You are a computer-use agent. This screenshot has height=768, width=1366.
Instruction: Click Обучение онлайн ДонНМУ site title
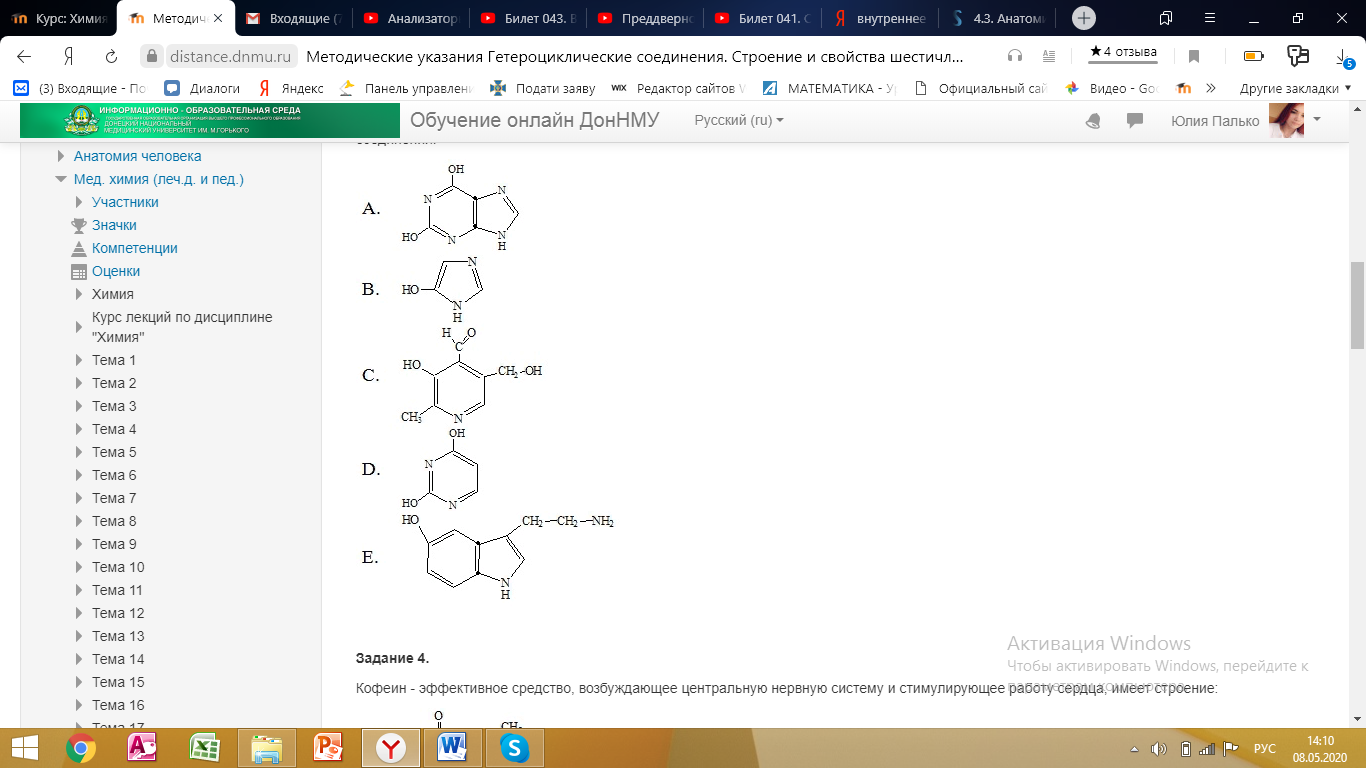[x=535, y=120]
